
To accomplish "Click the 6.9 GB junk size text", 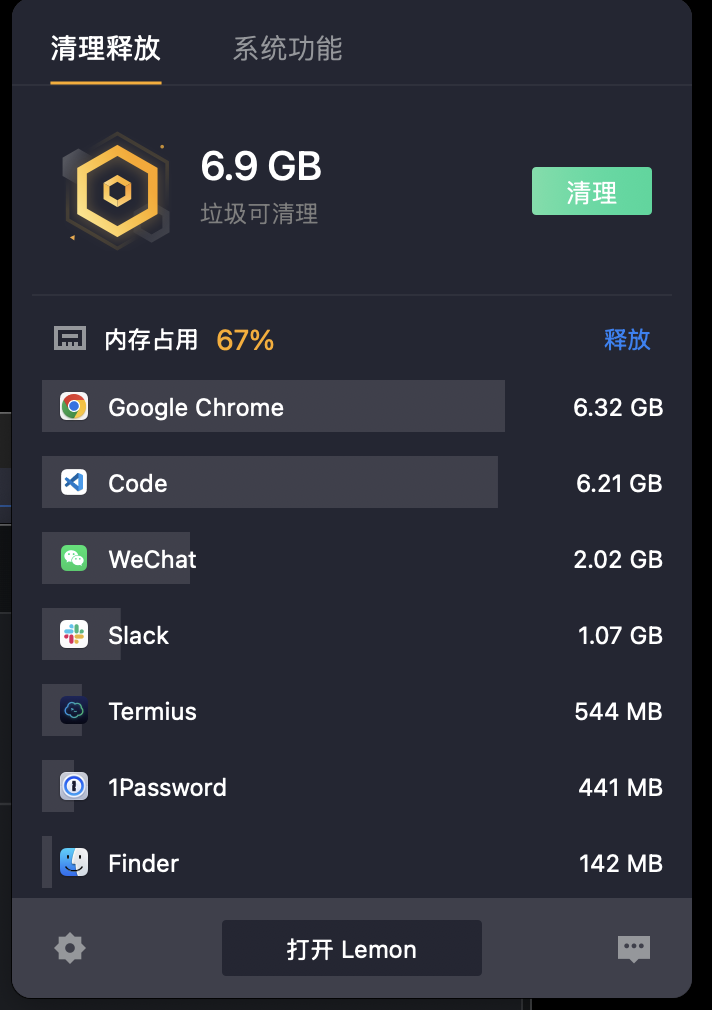I will pos(261,166).
